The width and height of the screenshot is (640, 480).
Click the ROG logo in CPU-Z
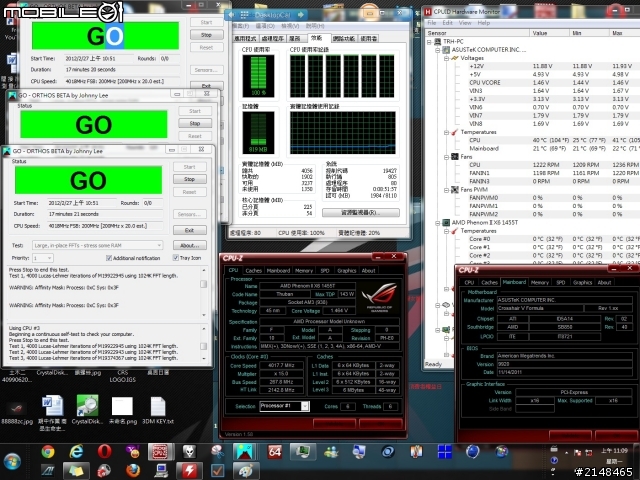[377, 297]
